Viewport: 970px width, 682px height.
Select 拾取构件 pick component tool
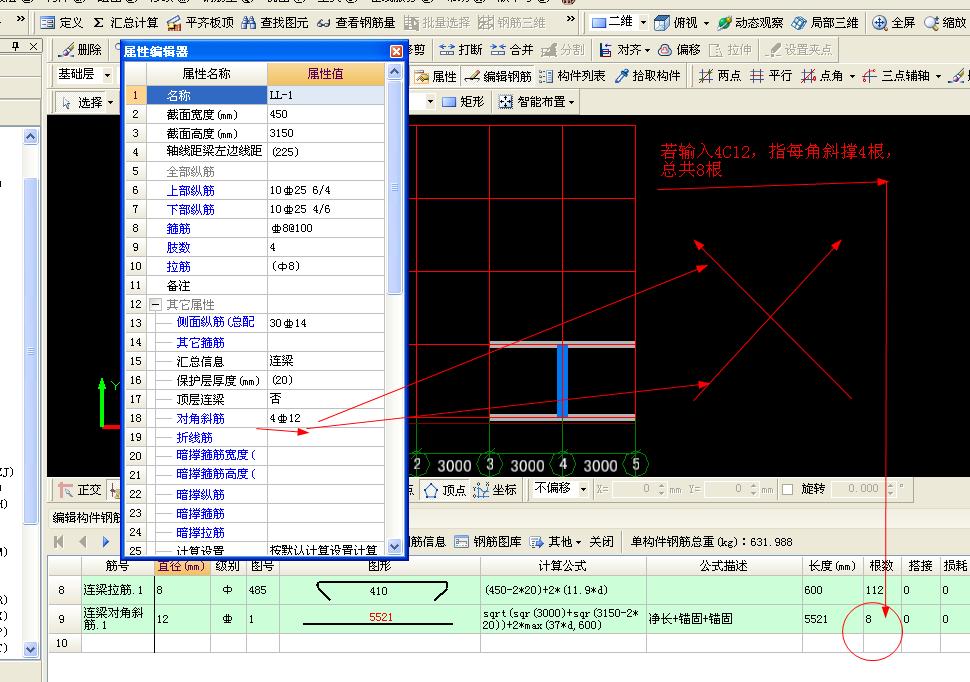coord(647,76)
